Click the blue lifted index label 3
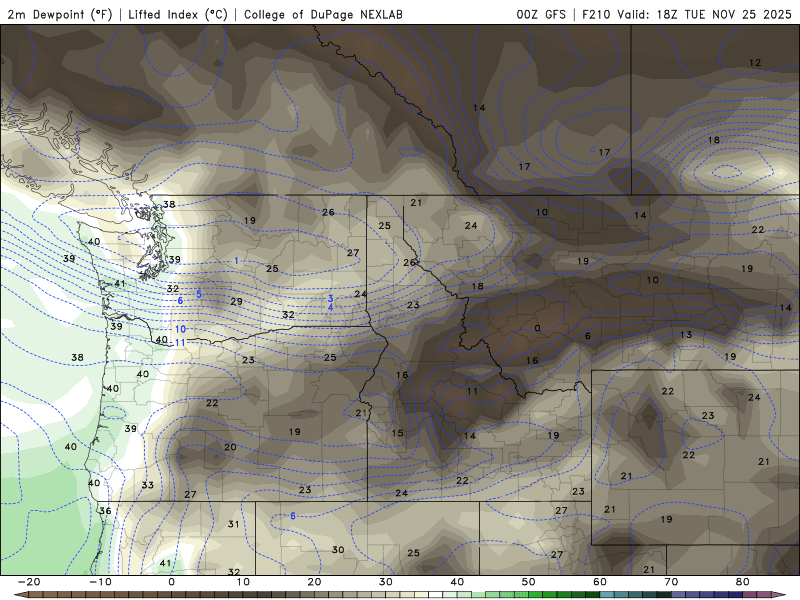The width and height of the screenshot is (800, 600). 331,298
